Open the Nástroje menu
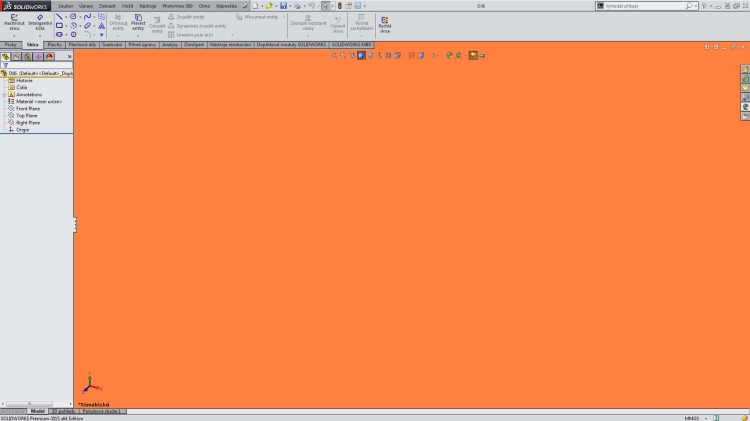This screenshot has width=750, height=421. coord(148,6)
